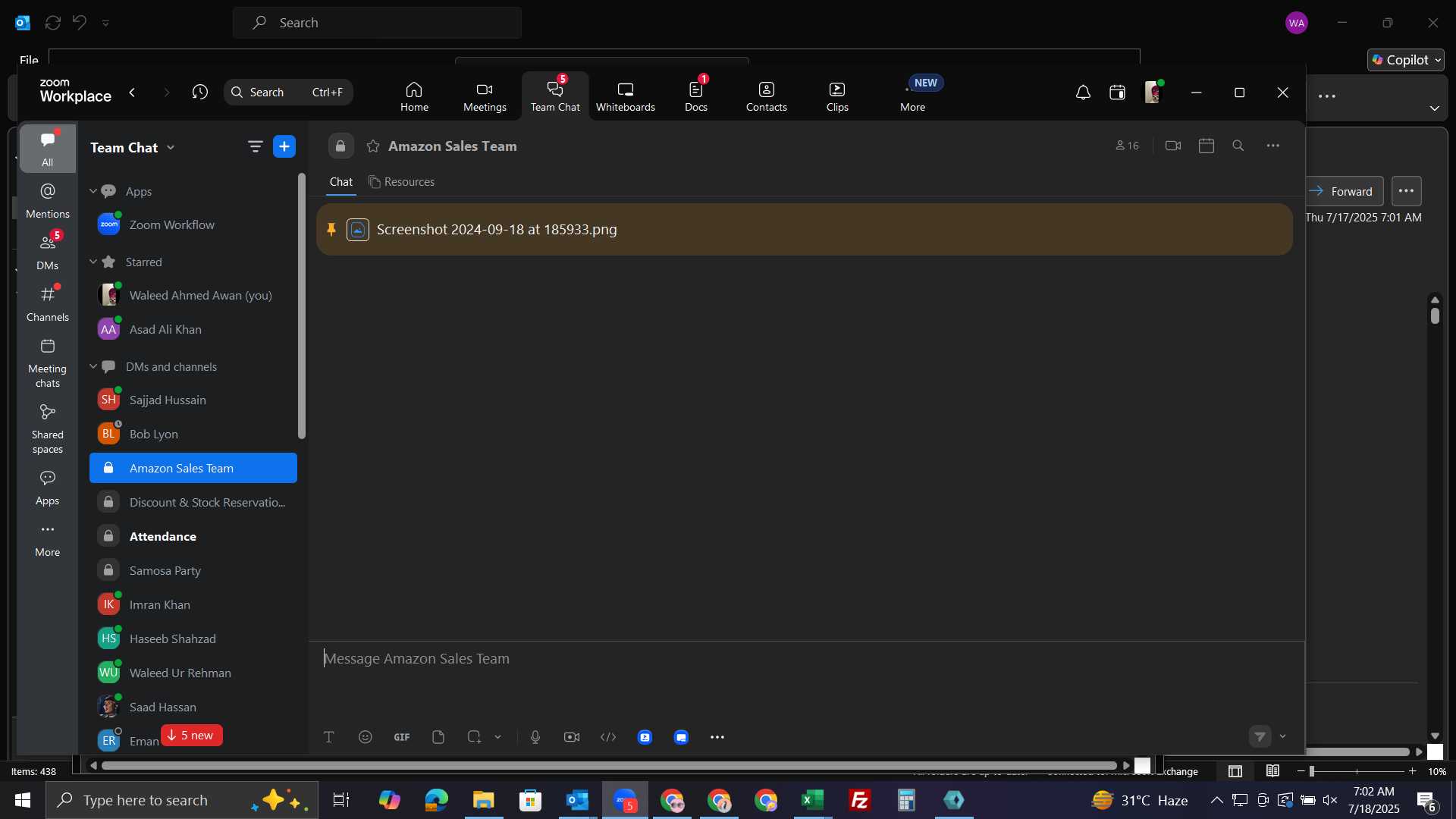Attach a file to the message
1456x819 pixels.
tap(438, 737)
